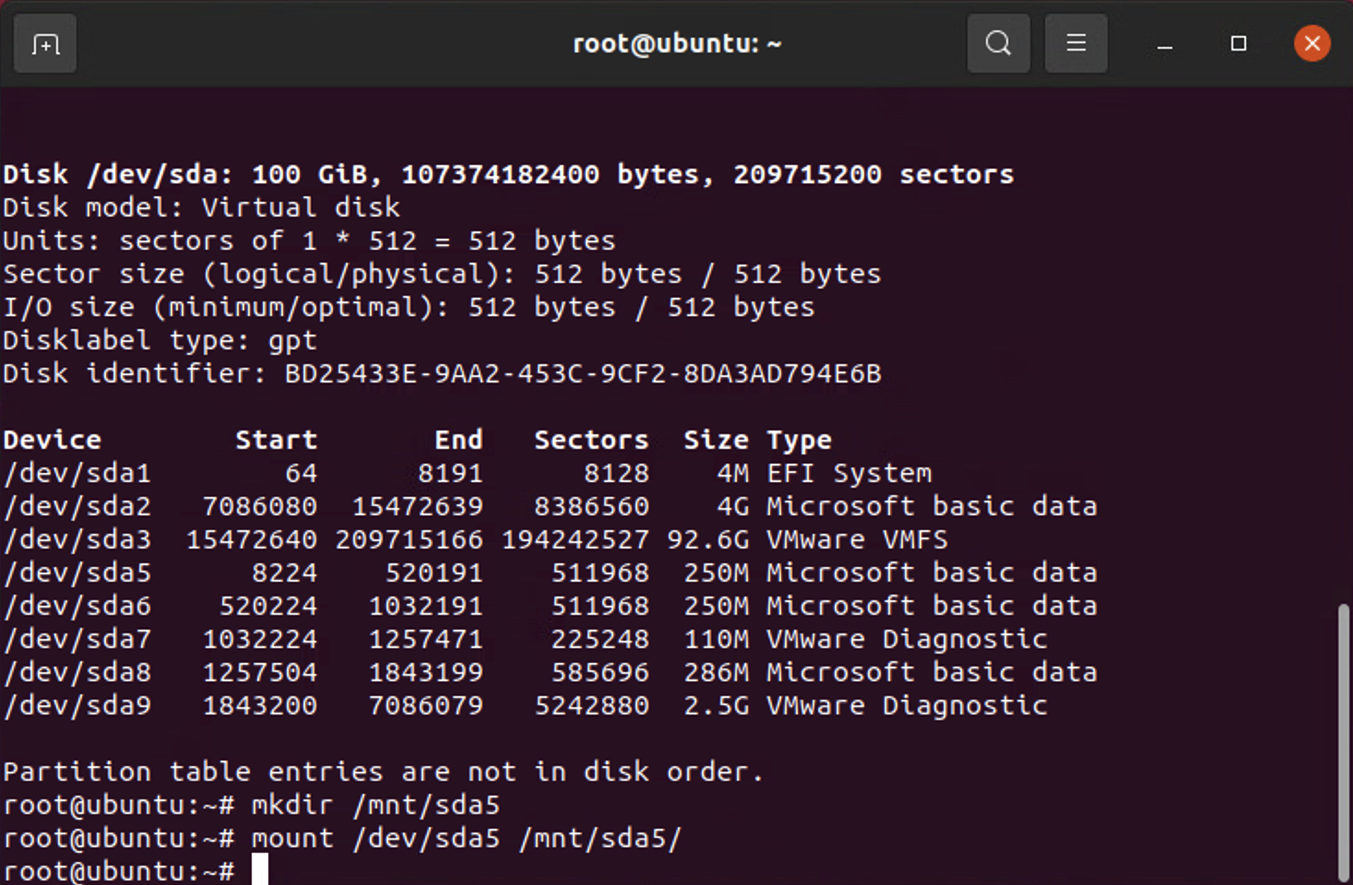Click the 110M size value

tap(716, 639)
